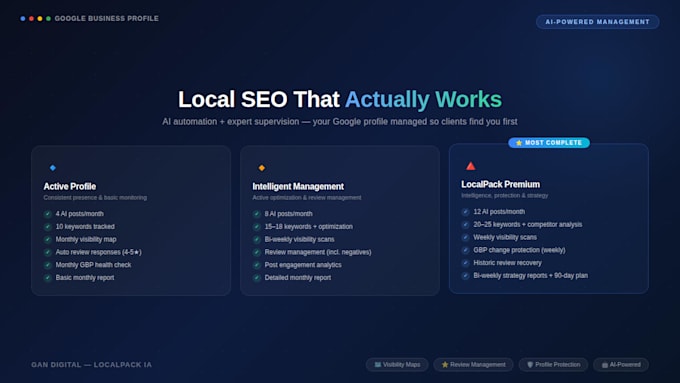Click the text 'Auto review responses (4-5★)'
The image size is (680, 383).
98,252
